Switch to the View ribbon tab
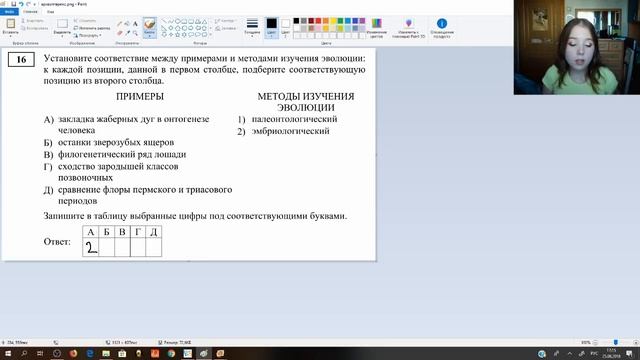This screenshot has width=640, height=360. pyautogui.click(x=50, y=12)
